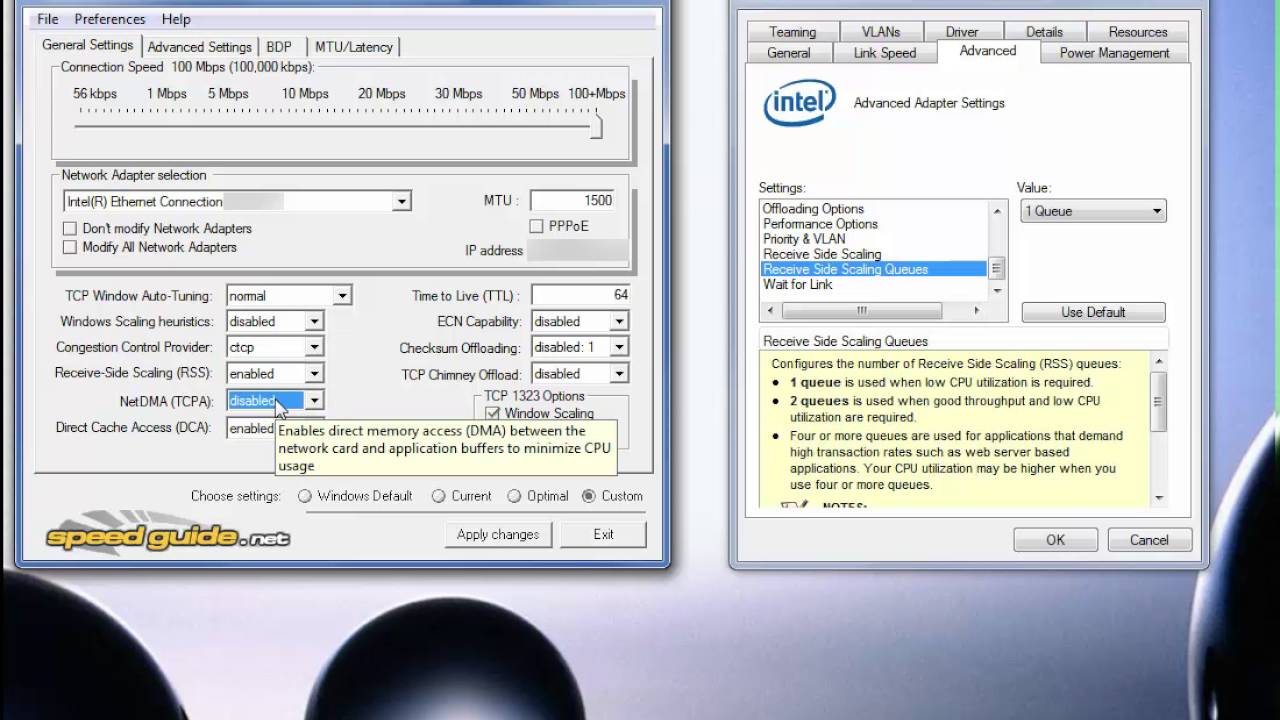Click the Settings list scroll-down arrow
The width and height of the screenshot is (1280, 720).
tap(997, 291)
